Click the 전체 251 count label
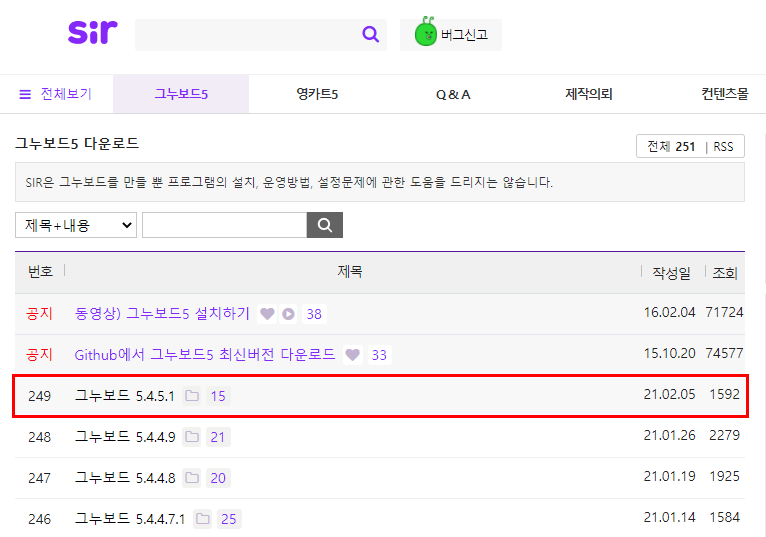Screen dimensions: 766x537 [x=671, y=147]
